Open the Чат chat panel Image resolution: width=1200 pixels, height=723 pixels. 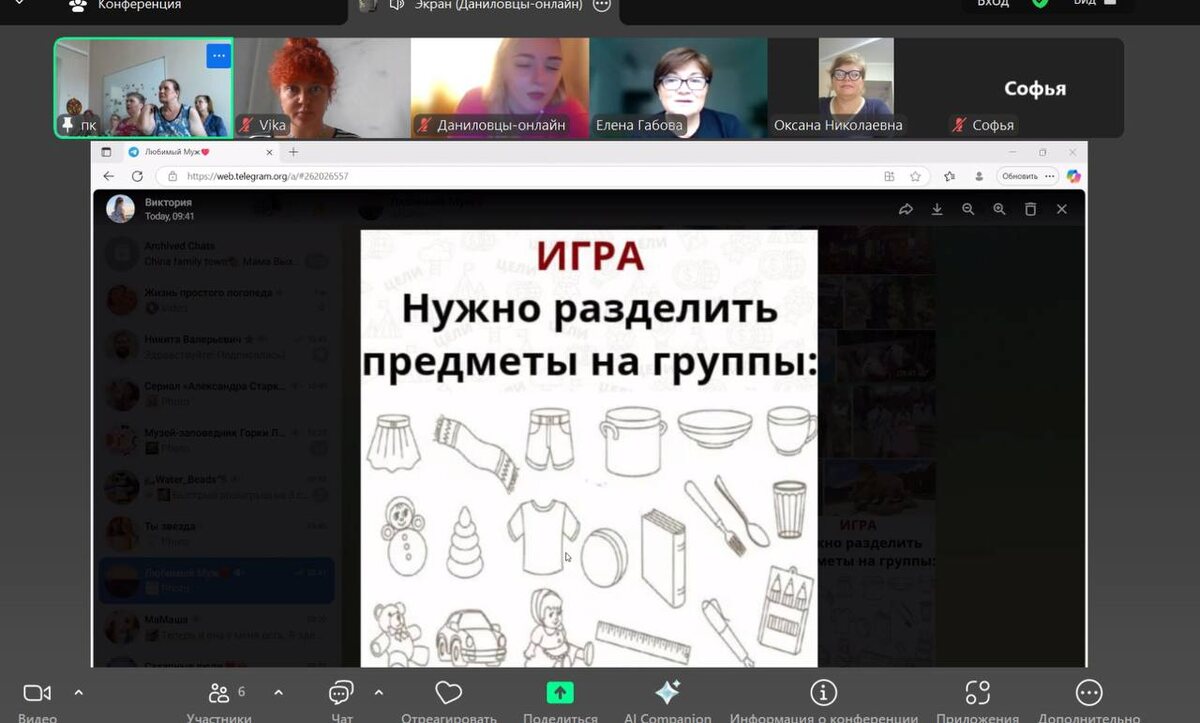341,693
